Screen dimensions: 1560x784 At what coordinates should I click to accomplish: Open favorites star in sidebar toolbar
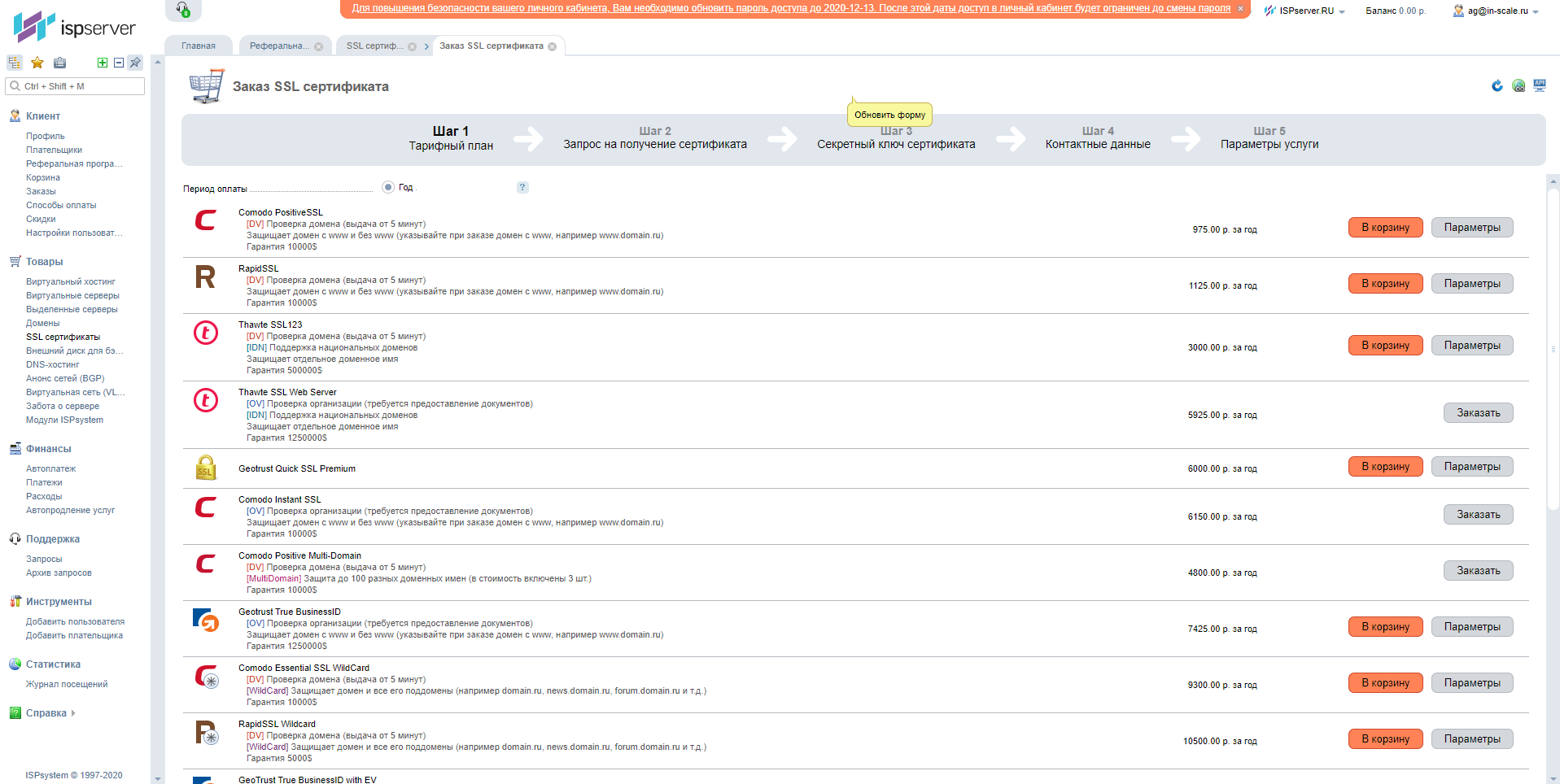(x=37, y=63)
